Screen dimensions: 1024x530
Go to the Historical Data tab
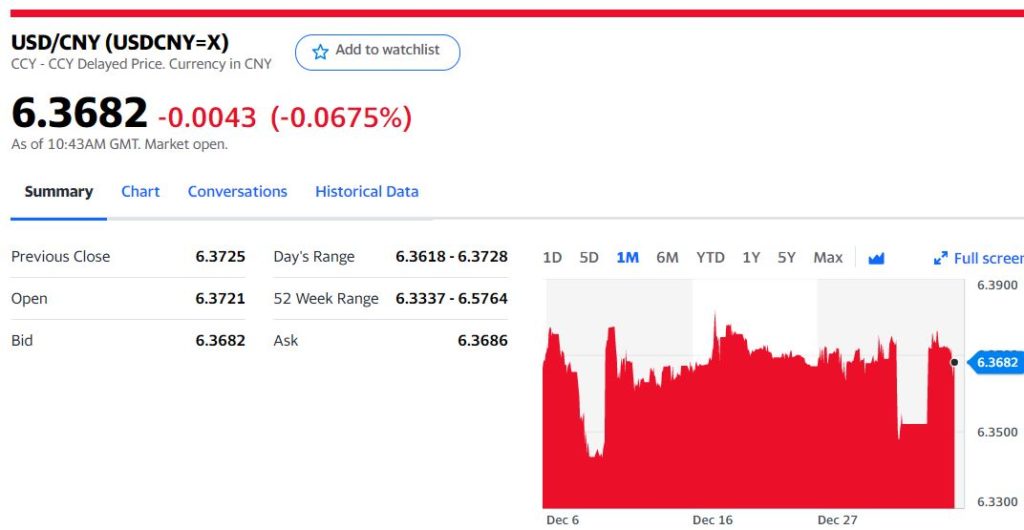pyautogui.click(x=366, y=191)
